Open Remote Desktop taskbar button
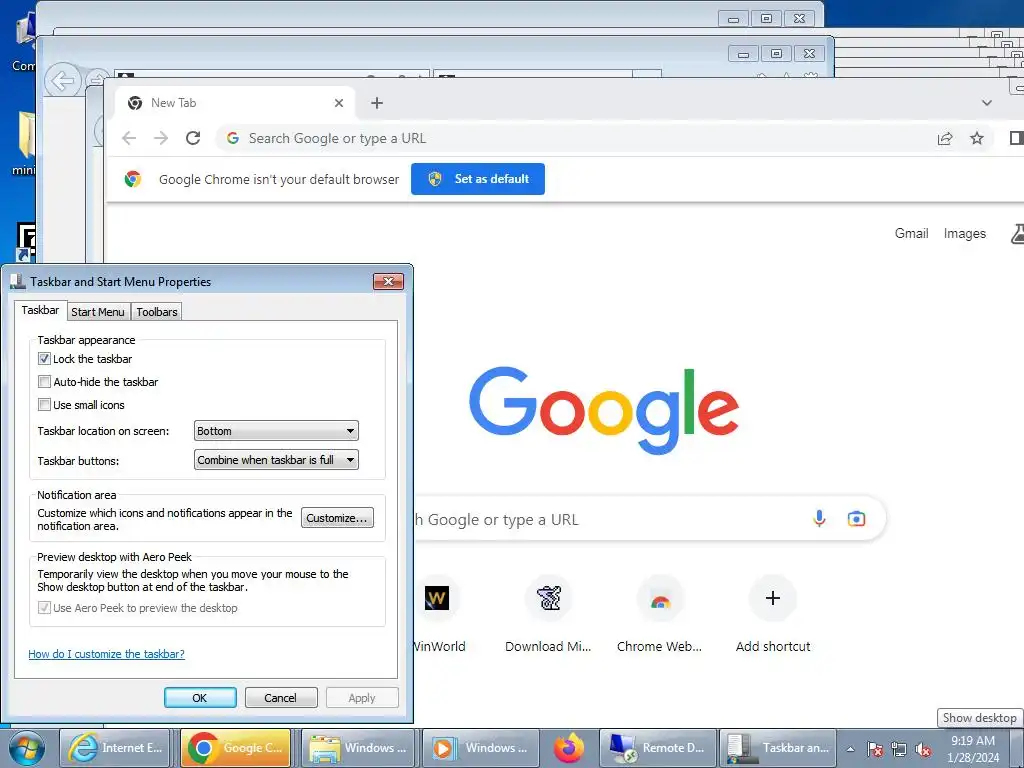1024x768 pixels. 658,748
